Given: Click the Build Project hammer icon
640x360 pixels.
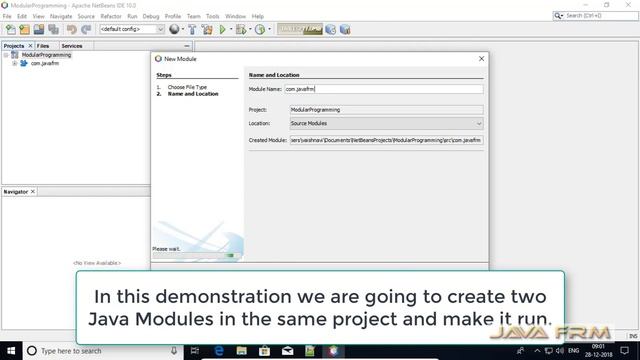Looking at the screenshot, I should coord(192,29).
